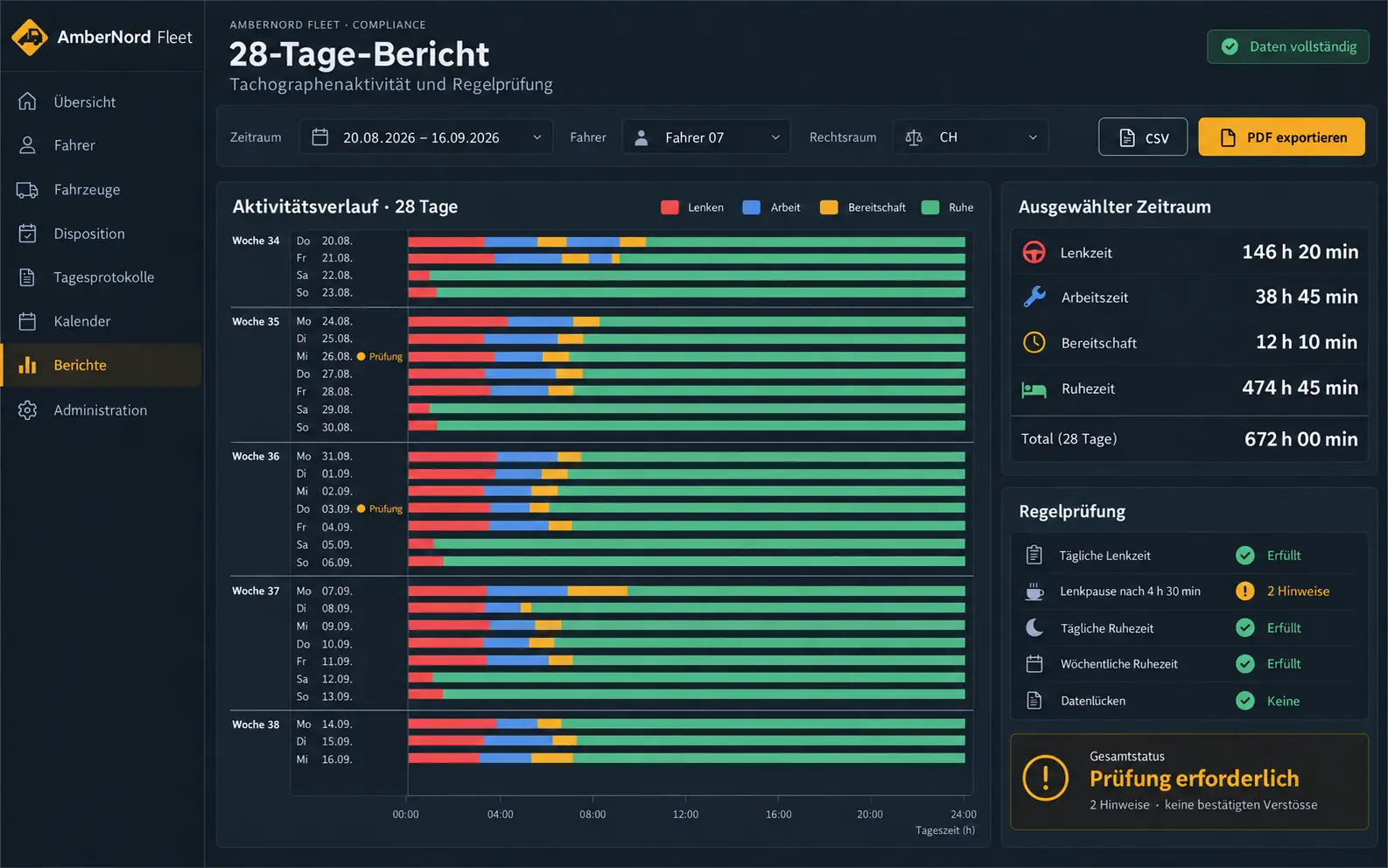Screen dimensions: 1388x868
Task: Click the AmberNord Fleet truck logo
Action: pyautogui.click(x=30, y=38)
